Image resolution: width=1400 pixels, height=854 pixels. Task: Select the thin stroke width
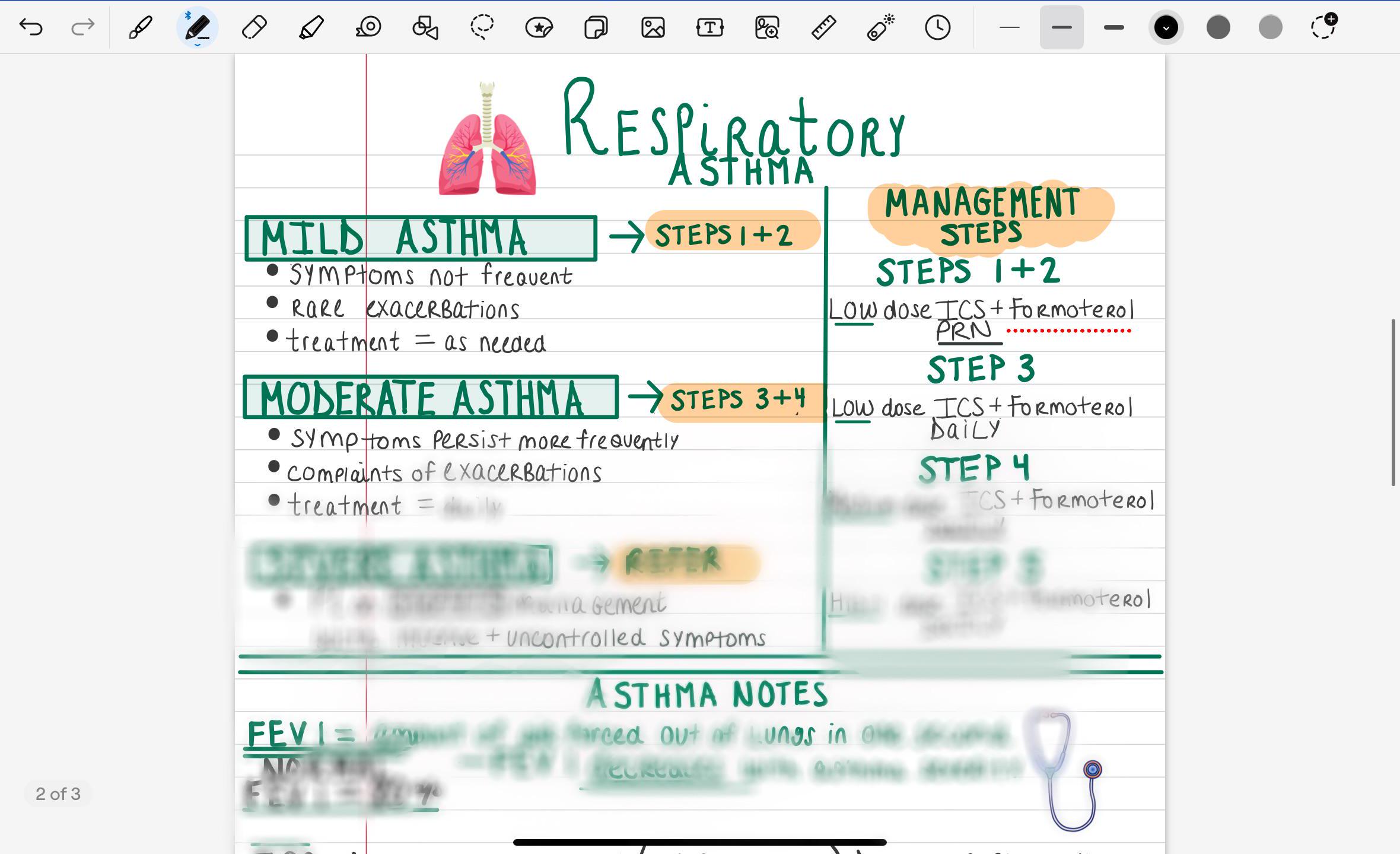1009,27
